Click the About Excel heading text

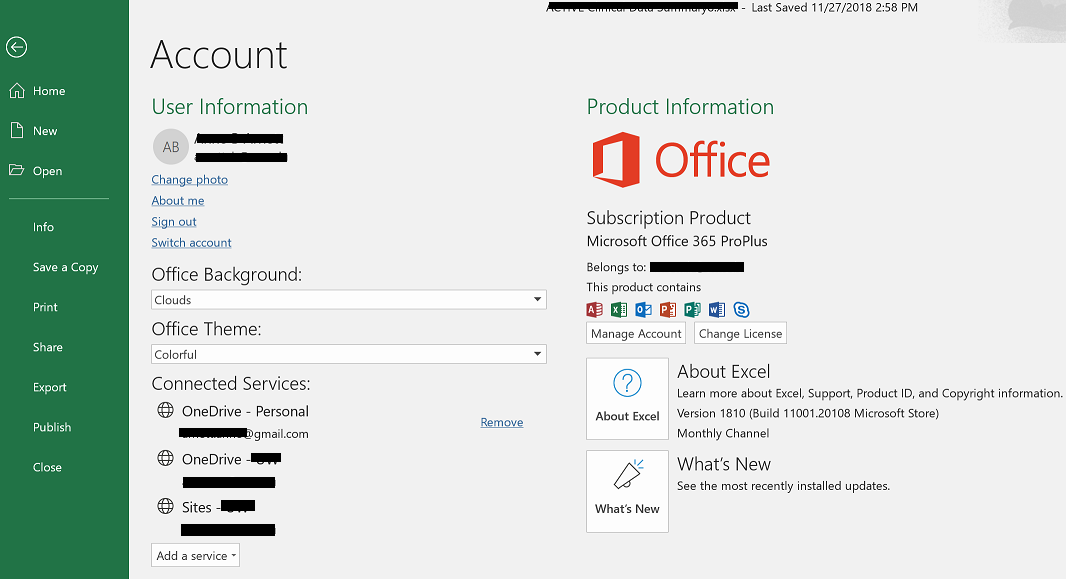(723, 372)
